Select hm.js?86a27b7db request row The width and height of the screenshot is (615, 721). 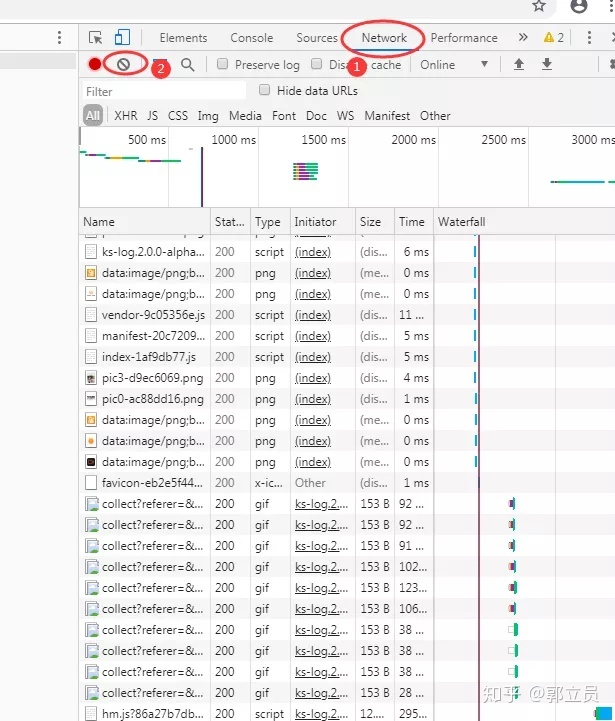[347, 713]
